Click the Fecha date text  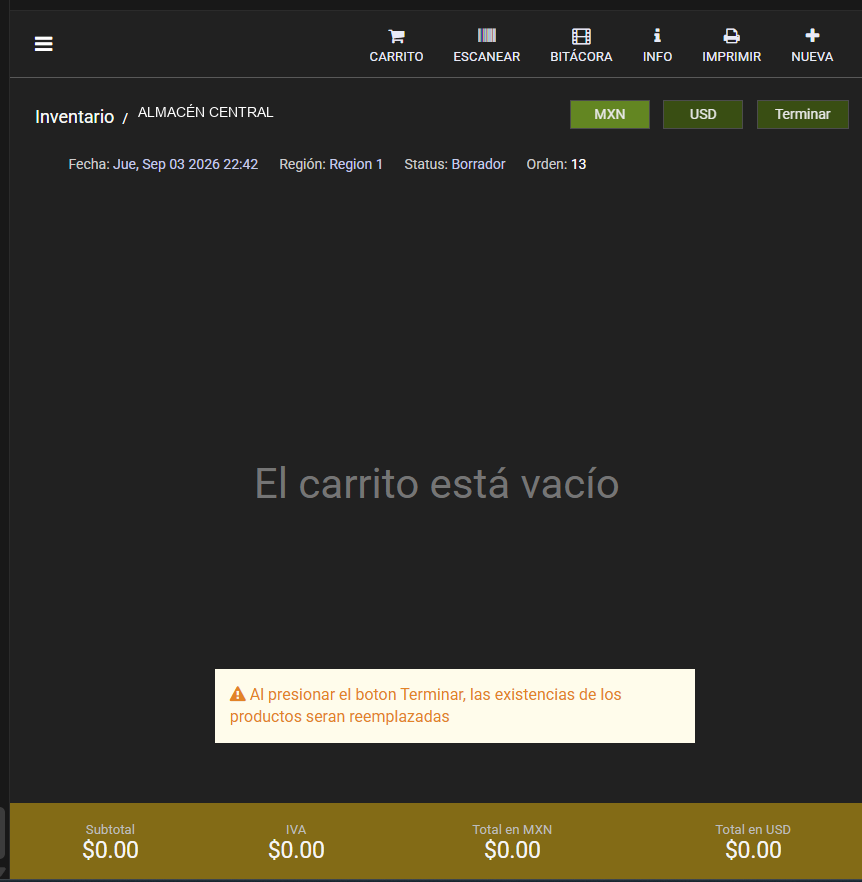[163, 164]
